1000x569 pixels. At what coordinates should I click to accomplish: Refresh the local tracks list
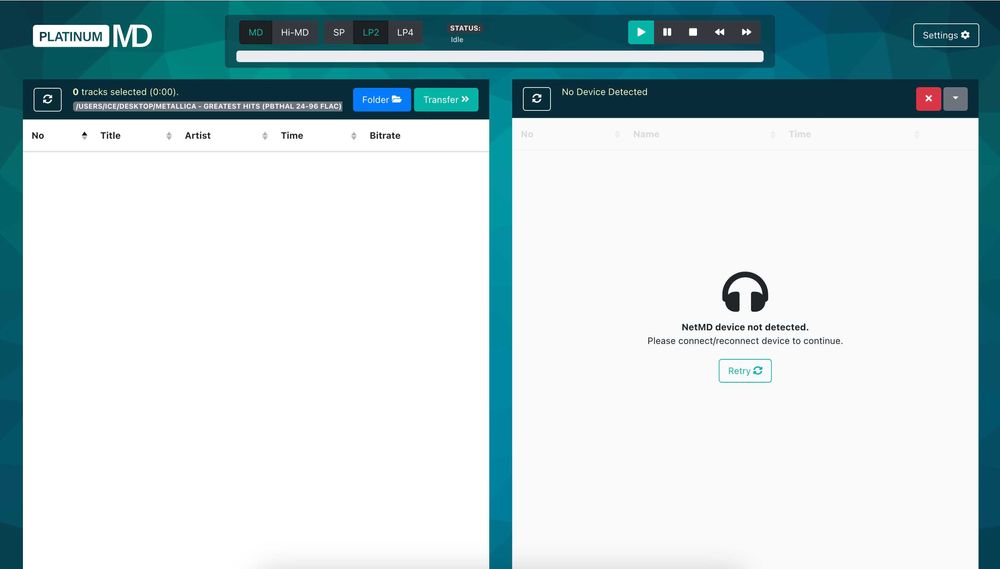[x=48, y=100]
